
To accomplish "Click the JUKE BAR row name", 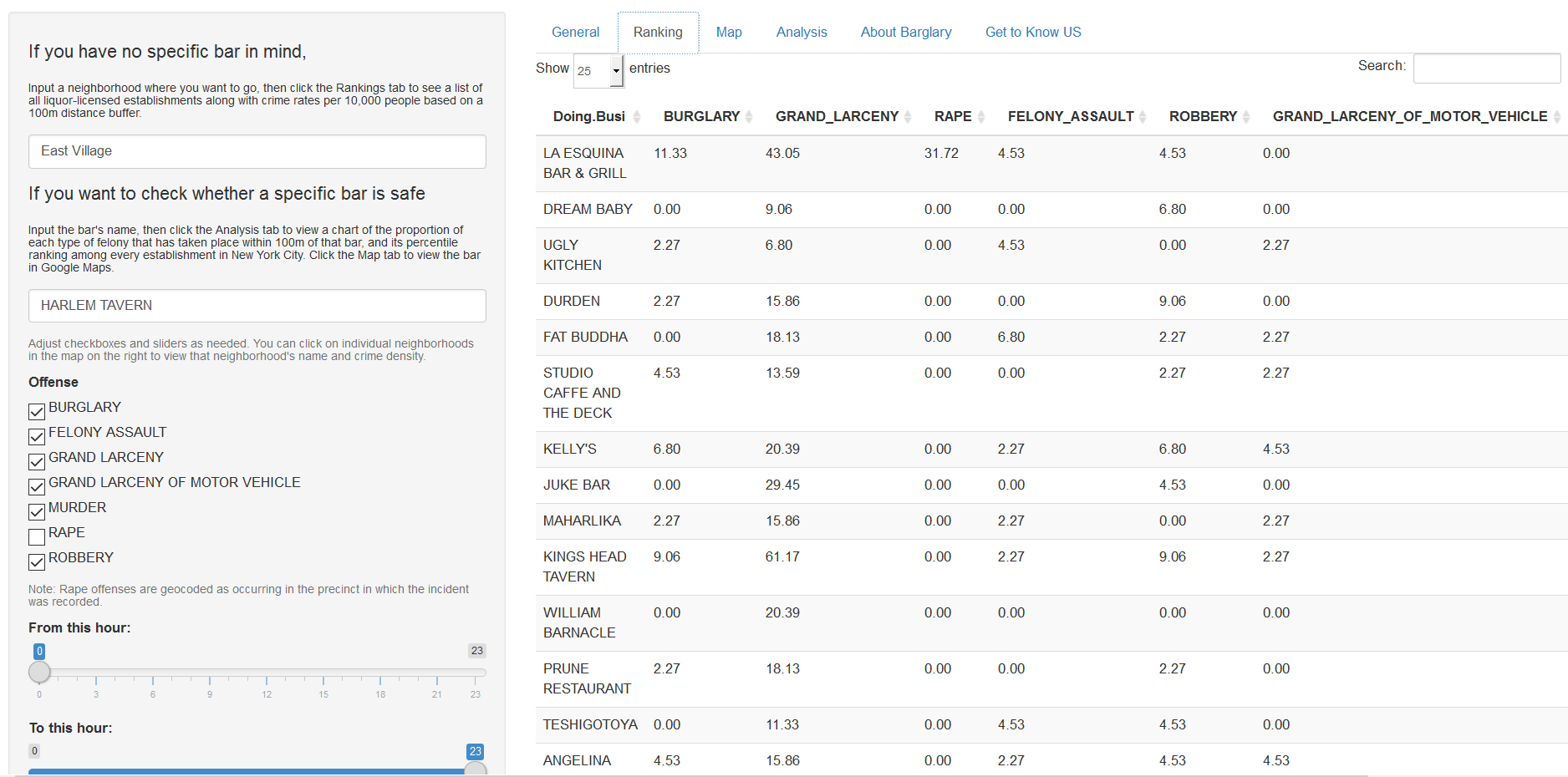I will pyautogui.click(x=577, y=485).
